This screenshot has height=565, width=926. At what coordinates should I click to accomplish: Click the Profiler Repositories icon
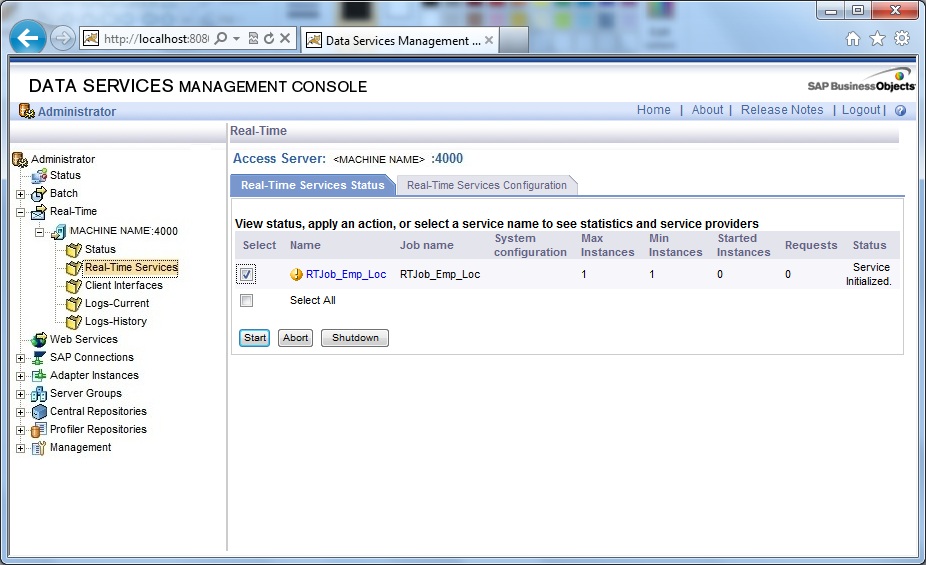39,430
